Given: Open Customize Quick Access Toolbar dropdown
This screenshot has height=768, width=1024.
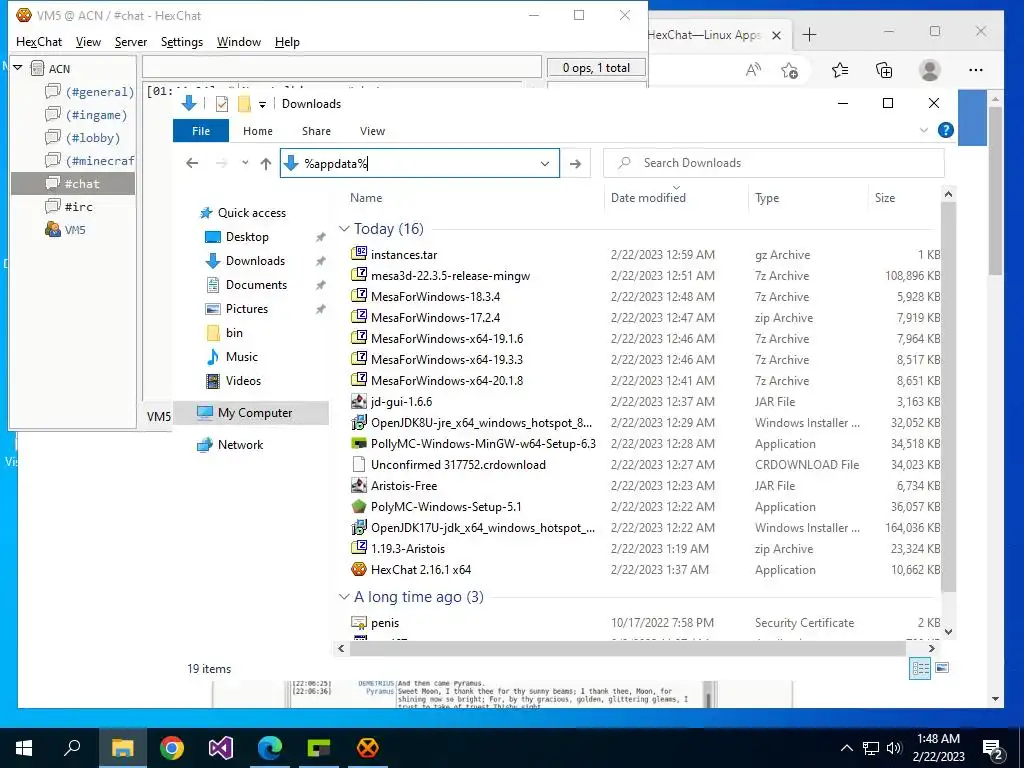Looking at the screenshot, I should pos(262,104).
